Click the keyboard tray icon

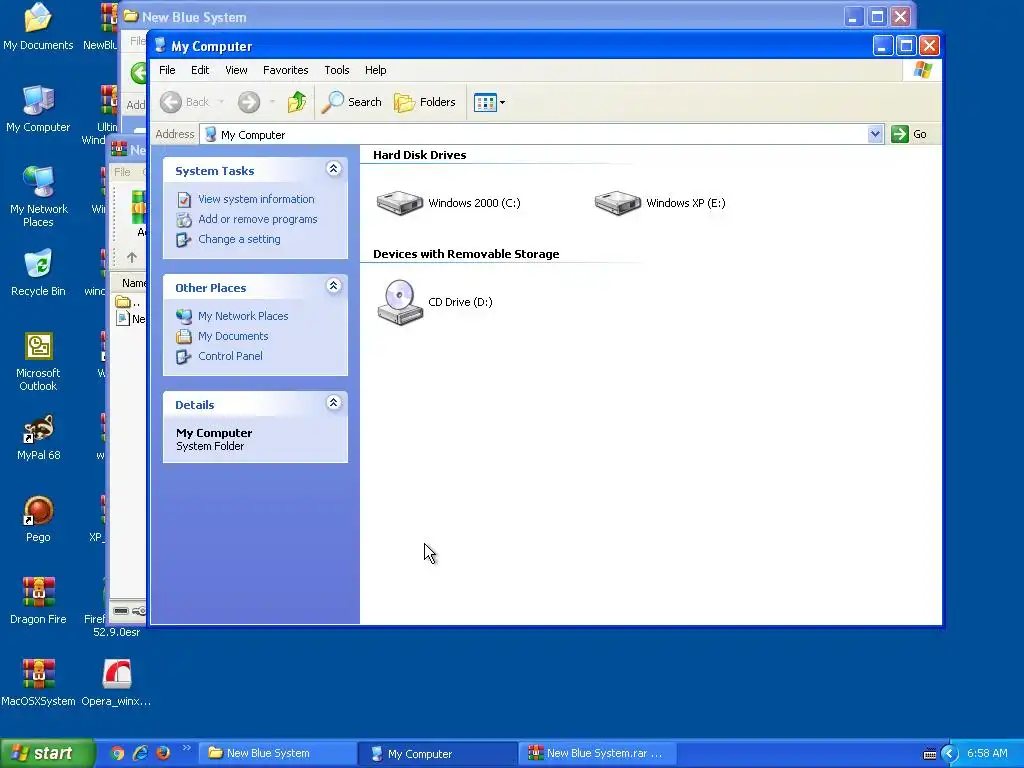tap(929, 754)
